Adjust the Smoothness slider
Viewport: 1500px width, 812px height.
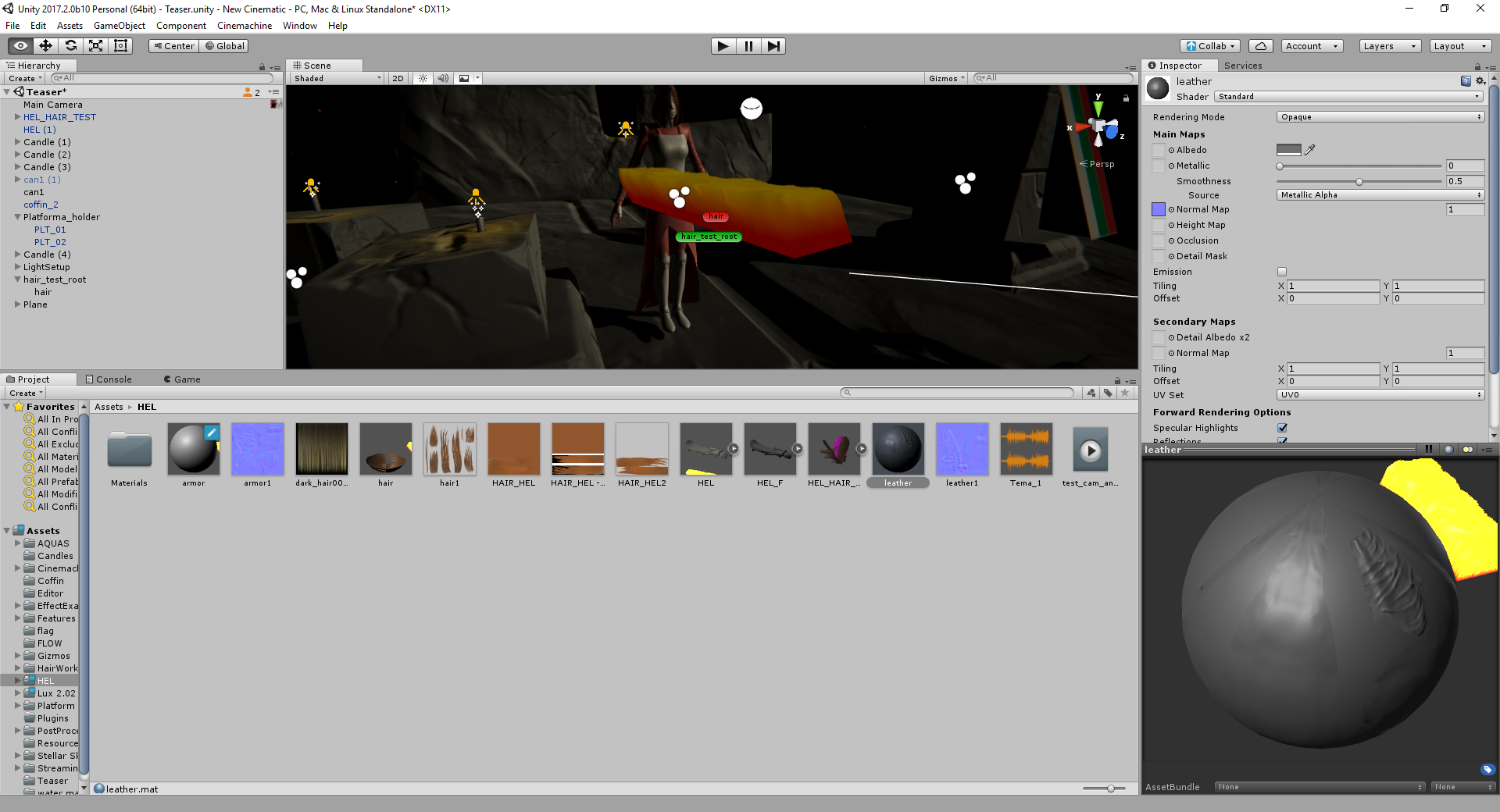(x=1360, y=181)
